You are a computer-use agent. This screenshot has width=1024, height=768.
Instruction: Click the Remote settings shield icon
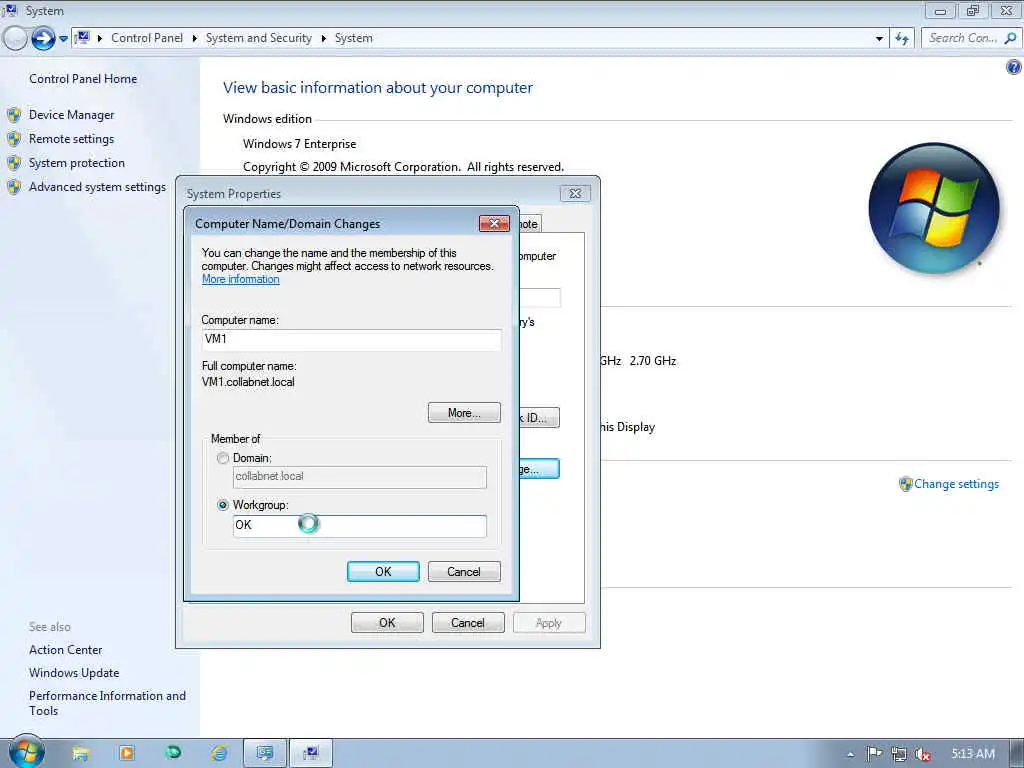click(14, 139)
